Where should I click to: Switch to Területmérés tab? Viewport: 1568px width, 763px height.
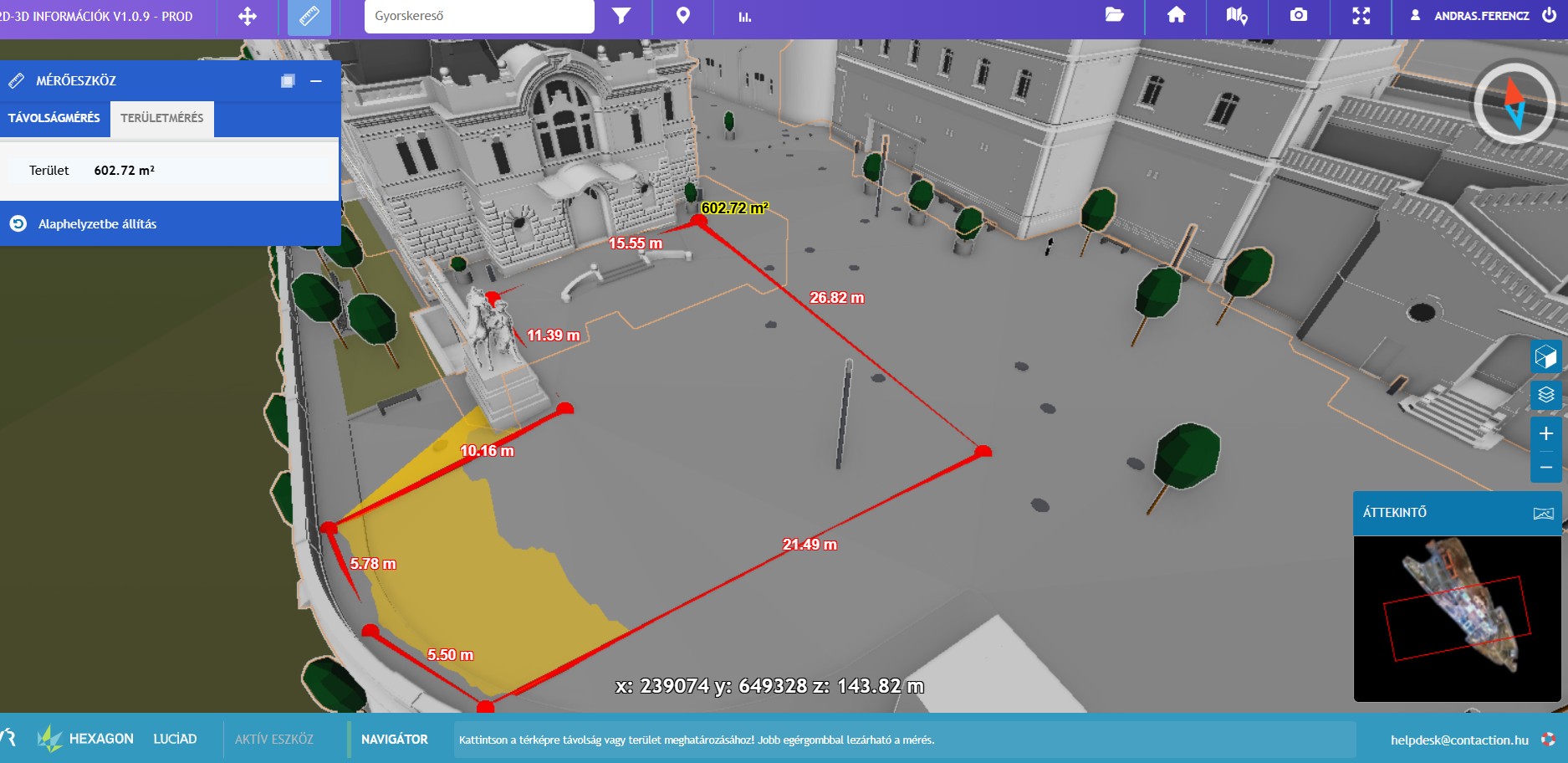point(162,118)
